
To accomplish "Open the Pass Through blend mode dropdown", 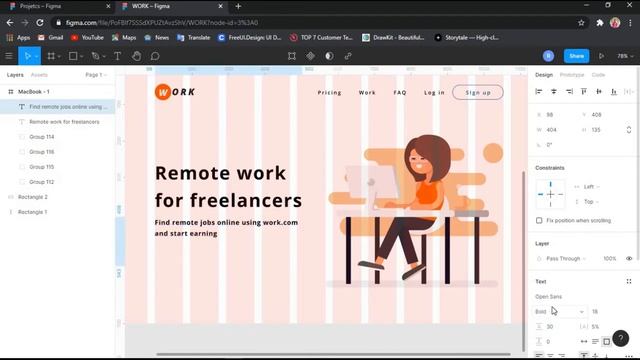I will 566,258.
